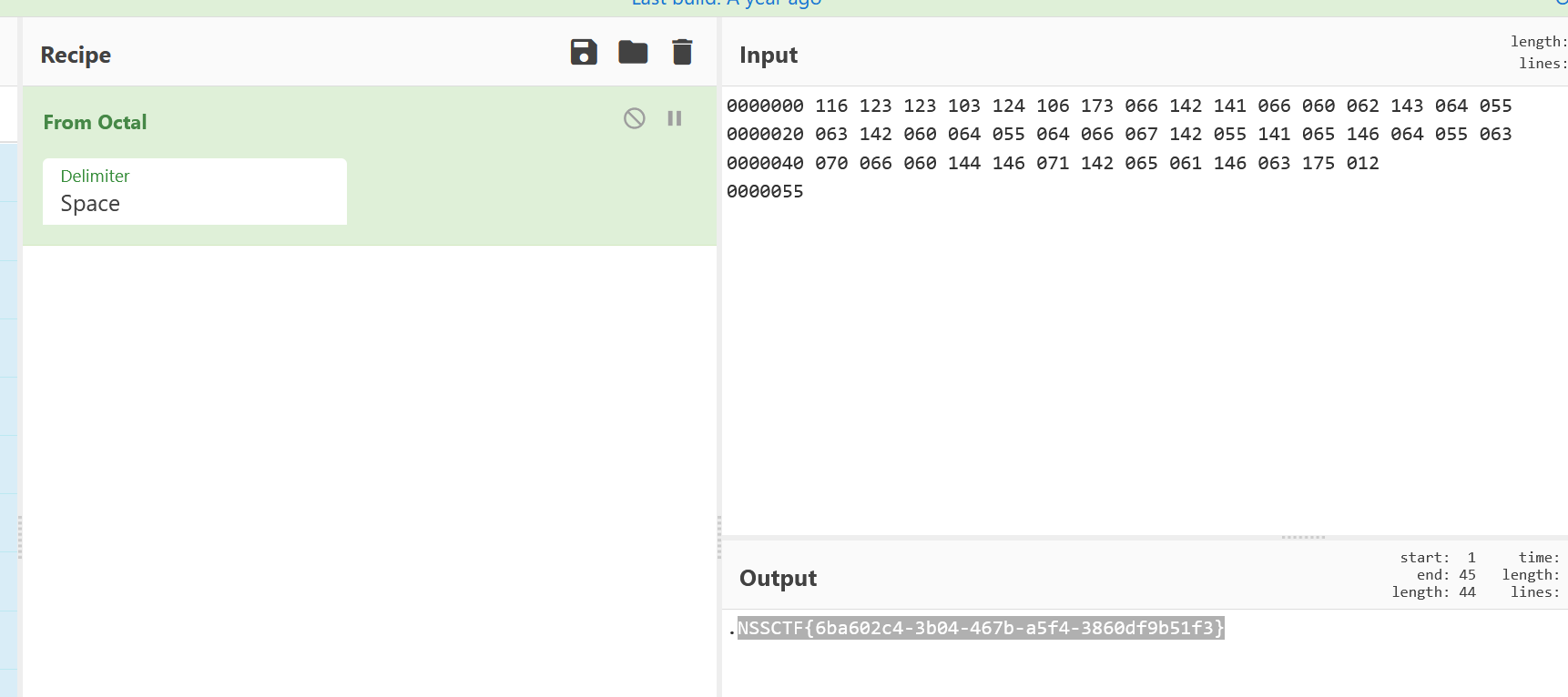
Task: Click input line starting 0000020
Action: click(1119, 134)
